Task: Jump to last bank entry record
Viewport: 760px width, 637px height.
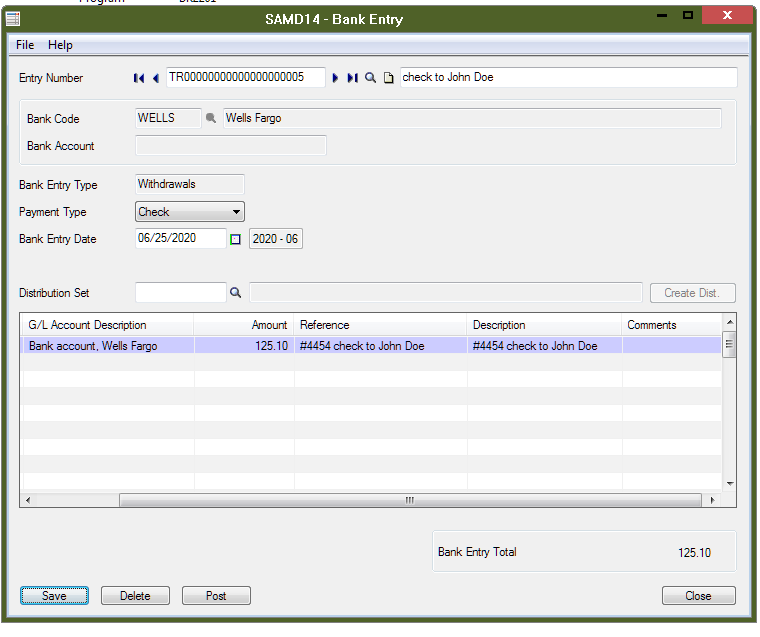Action: point(352,78)
